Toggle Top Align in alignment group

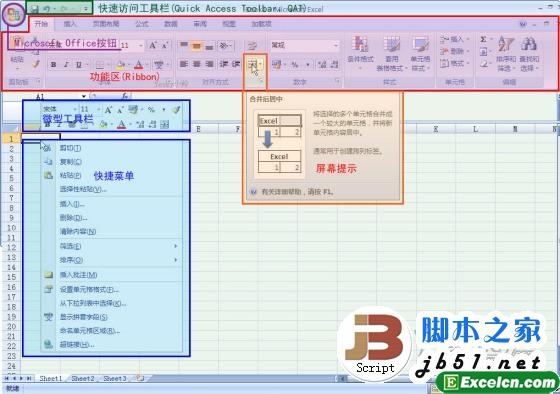point(184,45)
